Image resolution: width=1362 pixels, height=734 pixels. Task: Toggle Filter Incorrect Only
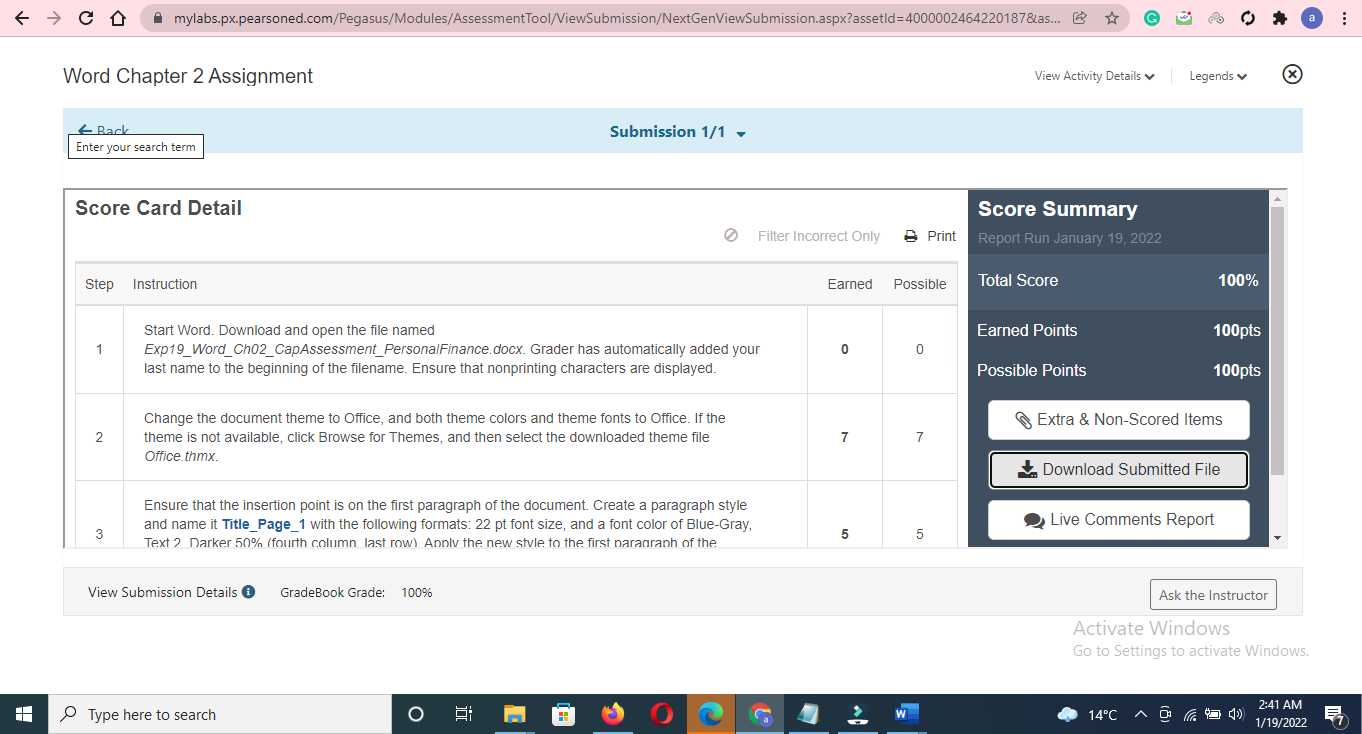pyautogui.click(x=803, y=236)
